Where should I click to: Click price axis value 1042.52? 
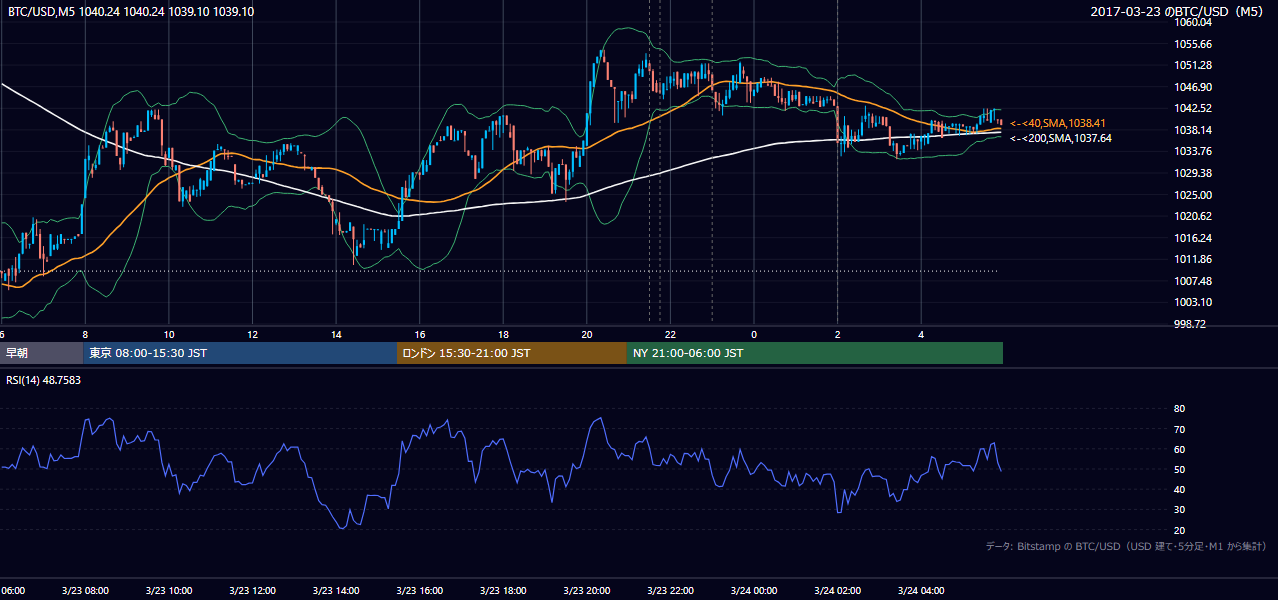coord(1193,108)
